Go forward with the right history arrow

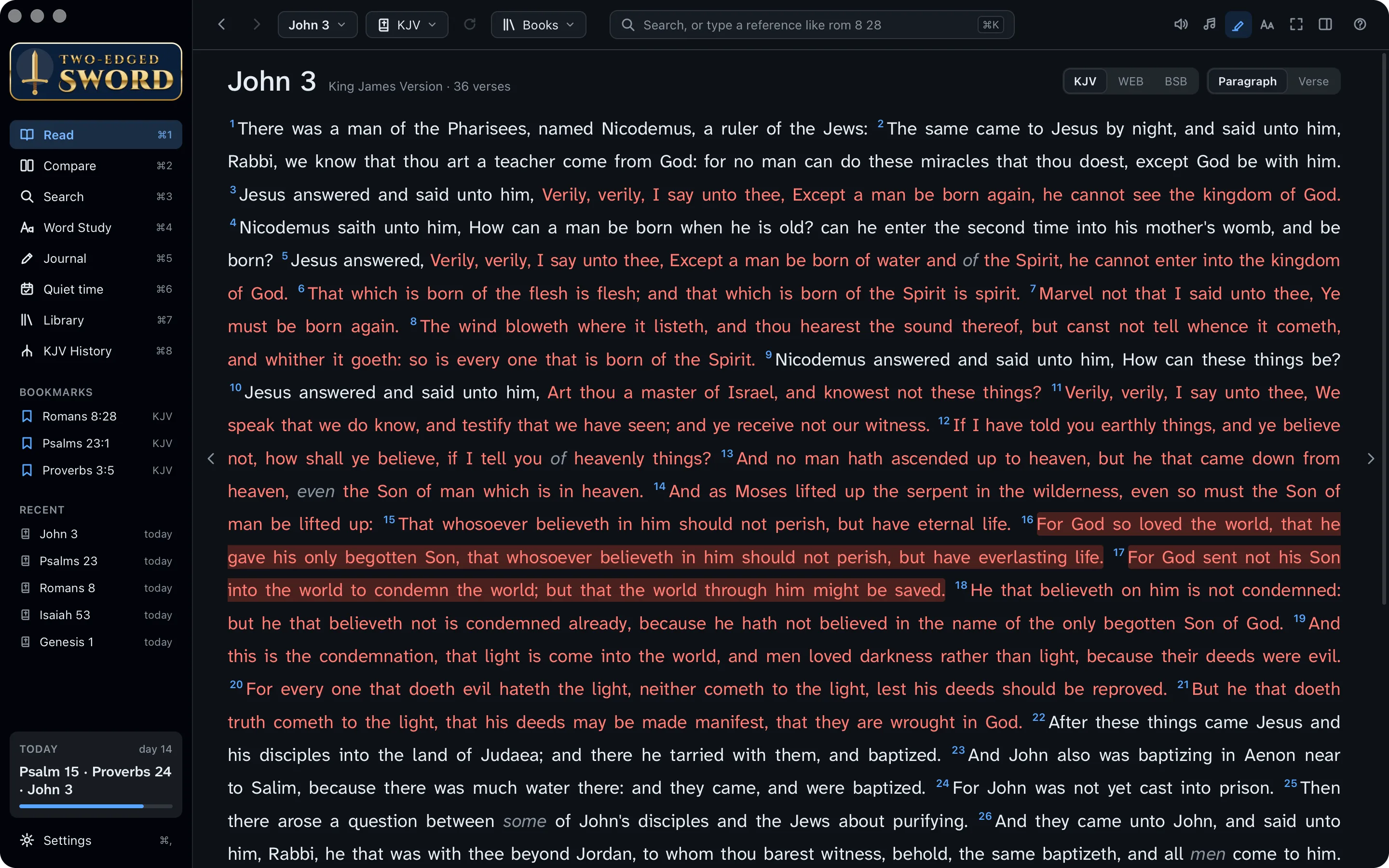pyautogui.click(x=257, y=25)
